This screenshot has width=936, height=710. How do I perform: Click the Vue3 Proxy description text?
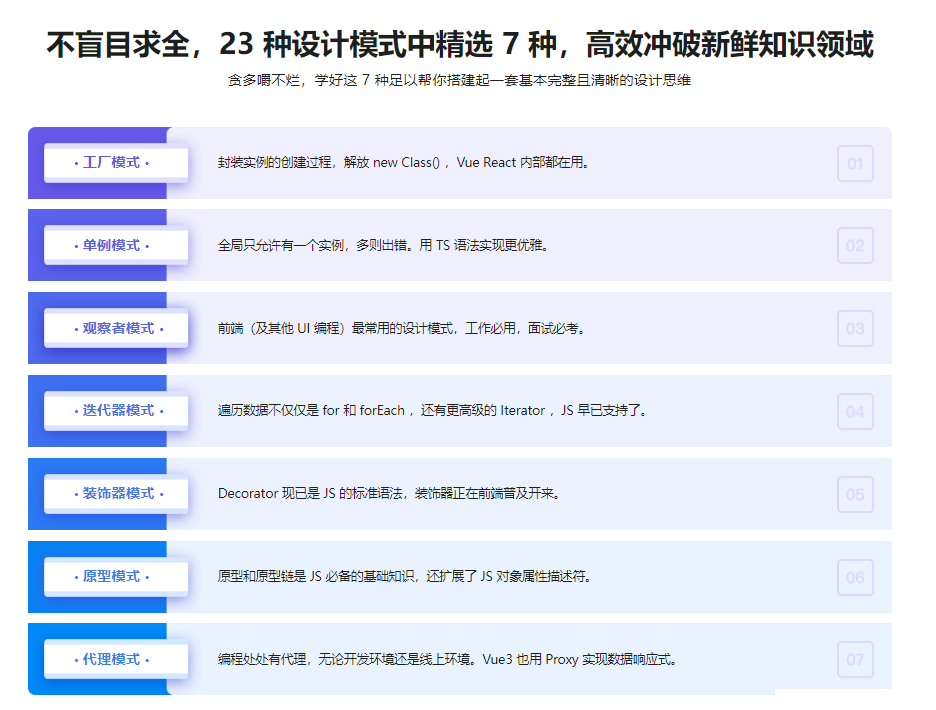click(x=447, y=660)
